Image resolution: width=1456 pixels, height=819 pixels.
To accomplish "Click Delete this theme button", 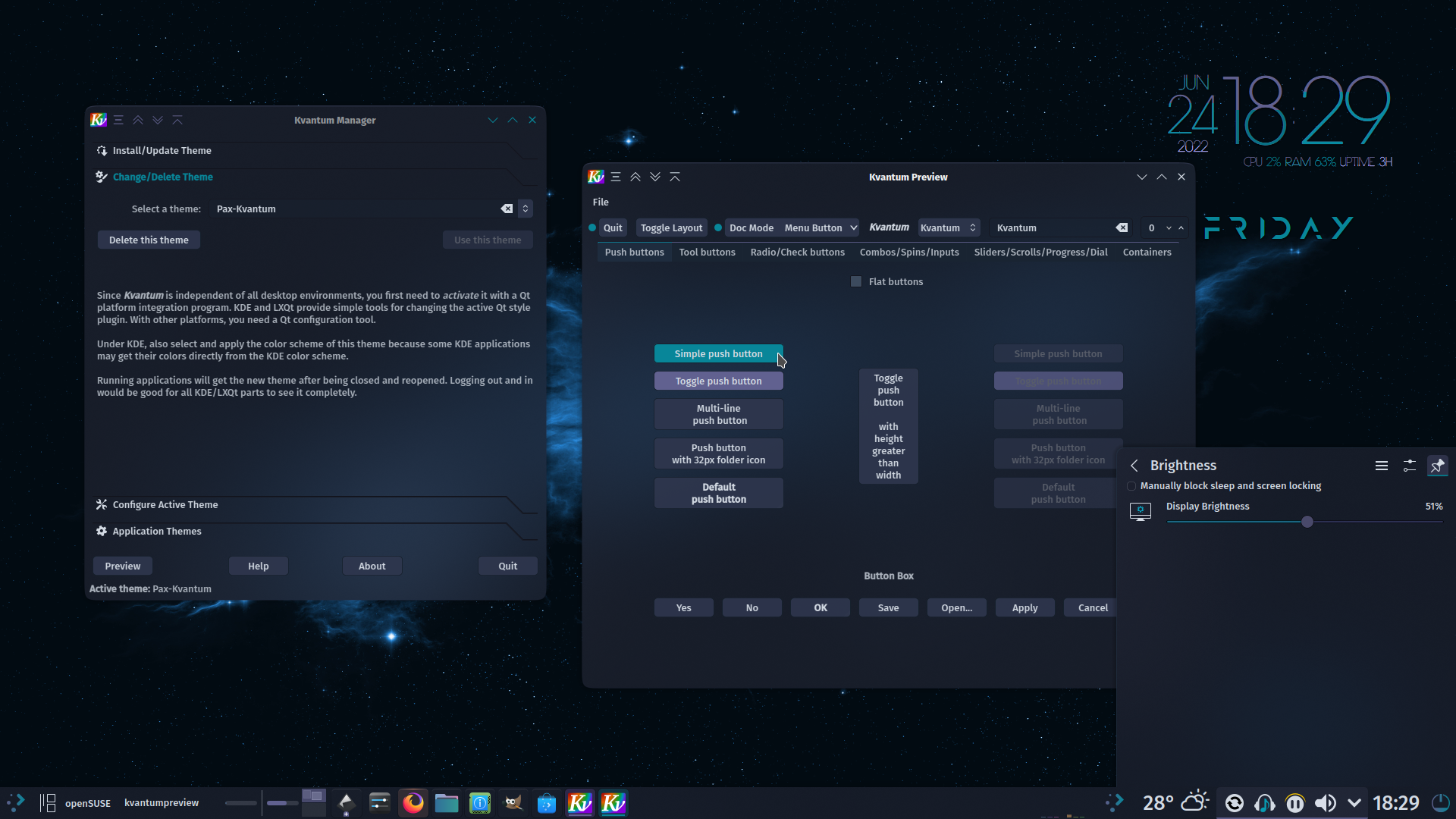I will 149,240.
